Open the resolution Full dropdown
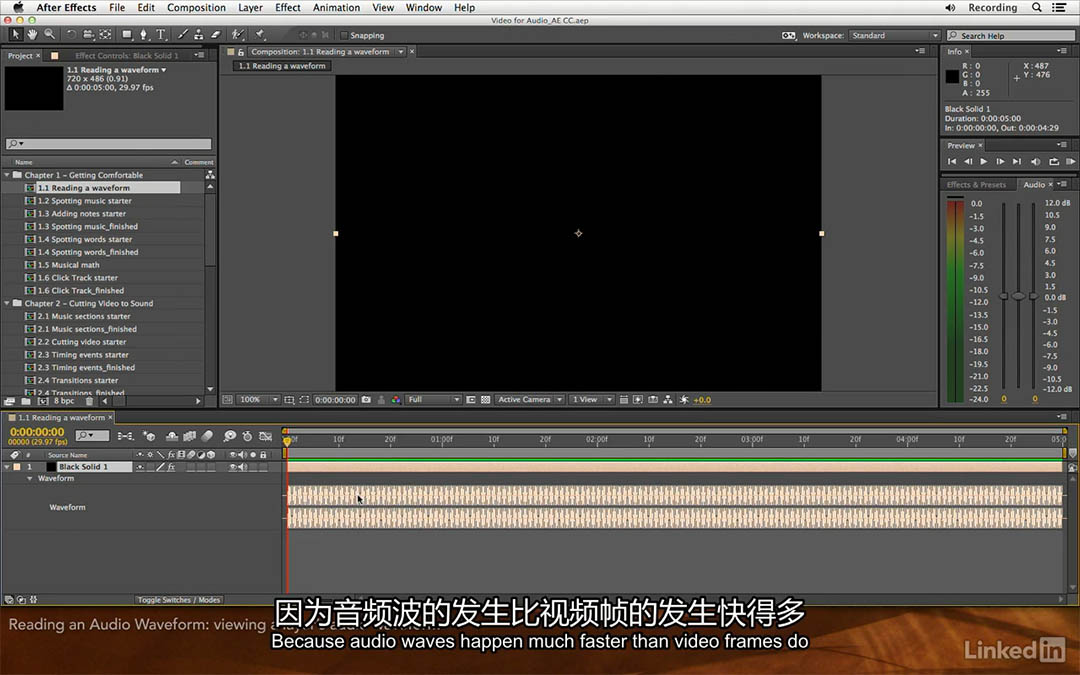The width and height of the screenshot is (1080, 675). point(433,399)
